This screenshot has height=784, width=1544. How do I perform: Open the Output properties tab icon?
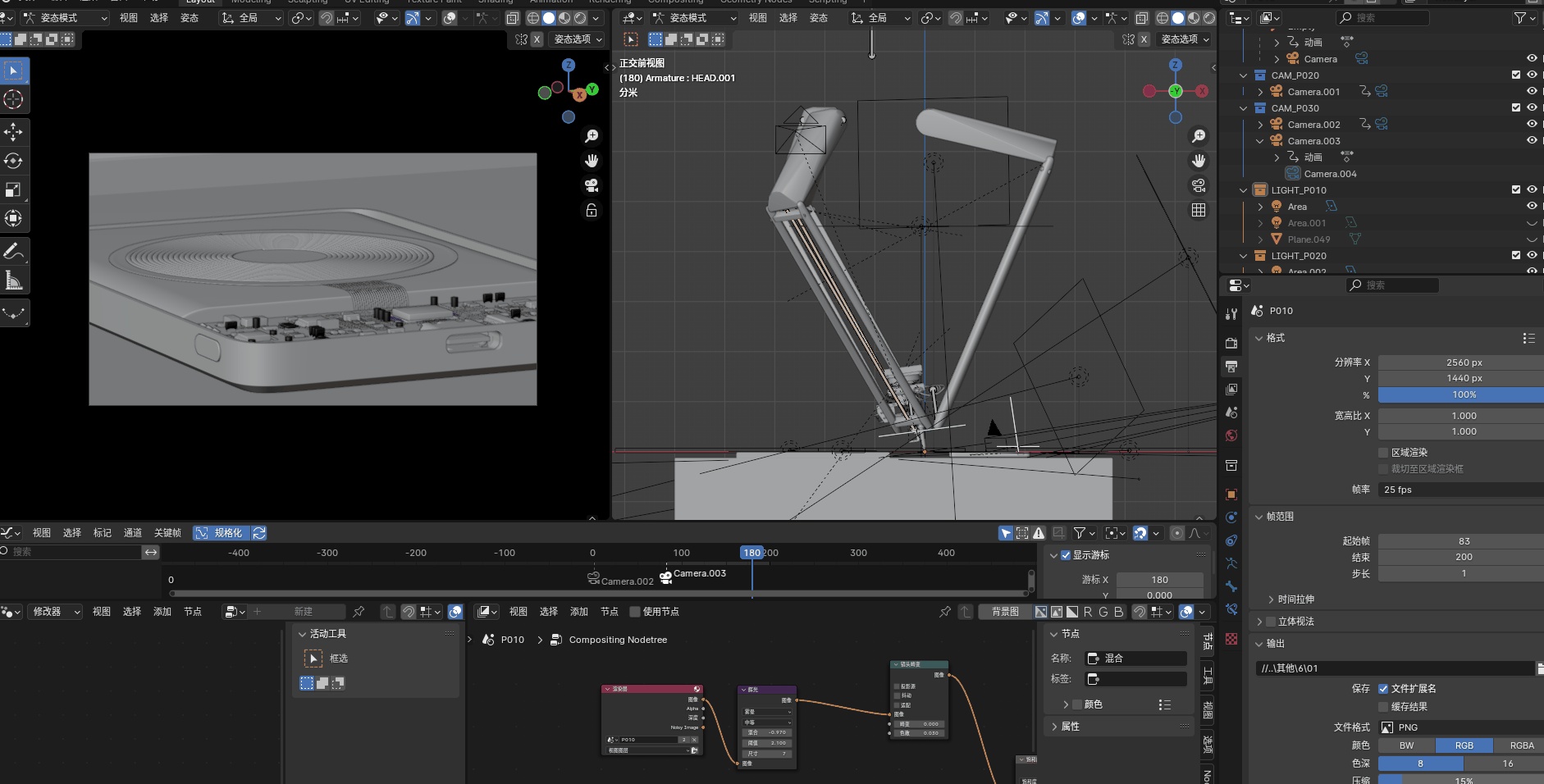coord(1231,367)
